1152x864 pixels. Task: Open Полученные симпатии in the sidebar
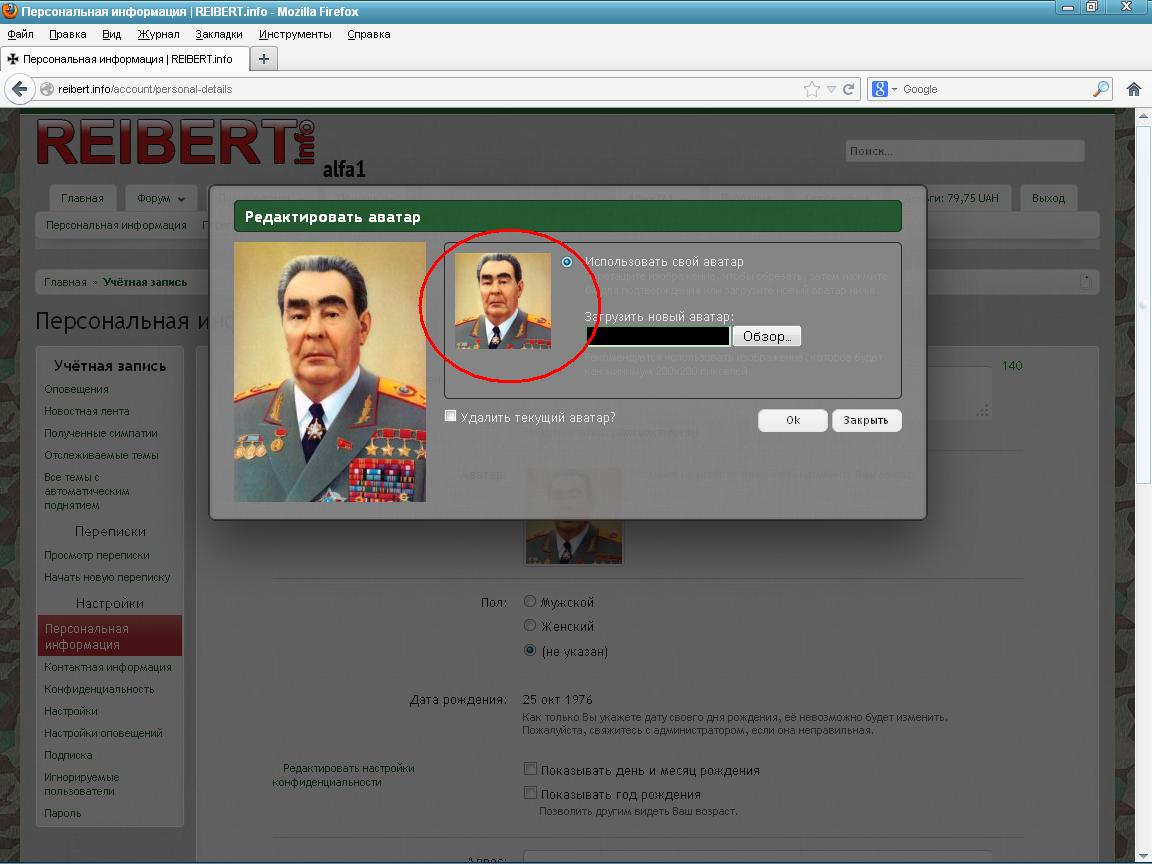[101, 433]
